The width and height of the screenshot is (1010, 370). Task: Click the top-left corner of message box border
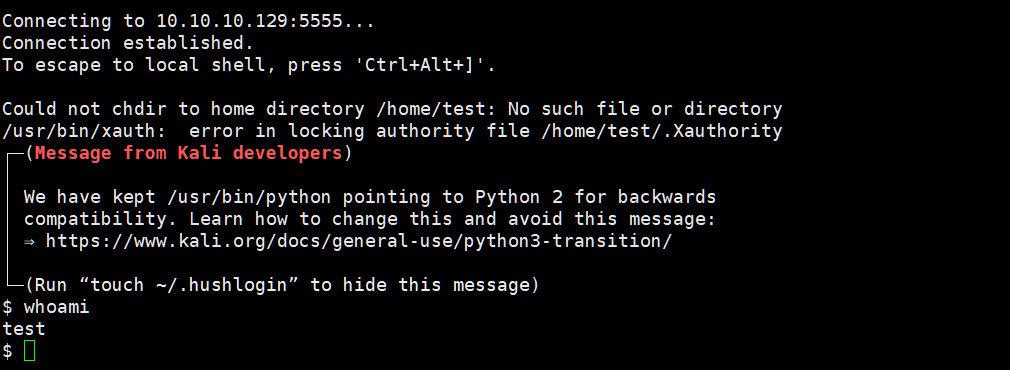[x=14, y=153]
